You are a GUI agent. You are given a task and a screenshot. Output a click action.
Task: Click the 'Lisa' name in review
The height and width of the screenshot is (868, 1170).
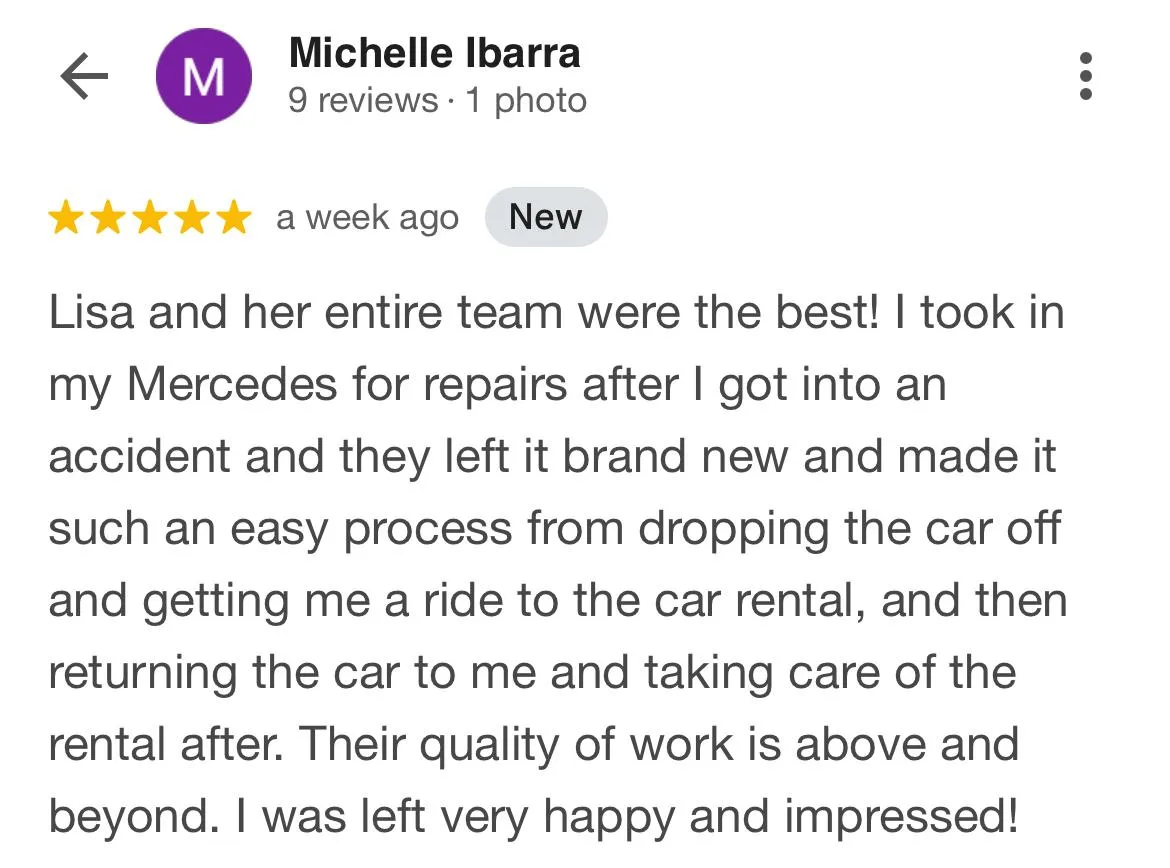tap(90, 314)
